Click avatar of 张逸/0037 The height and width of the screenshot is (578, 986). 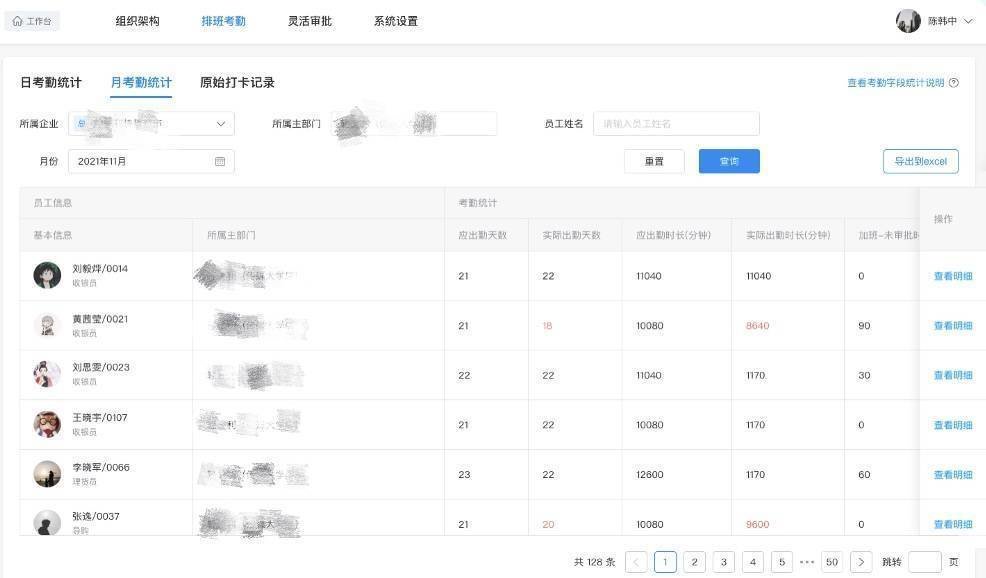coord(47,523)
